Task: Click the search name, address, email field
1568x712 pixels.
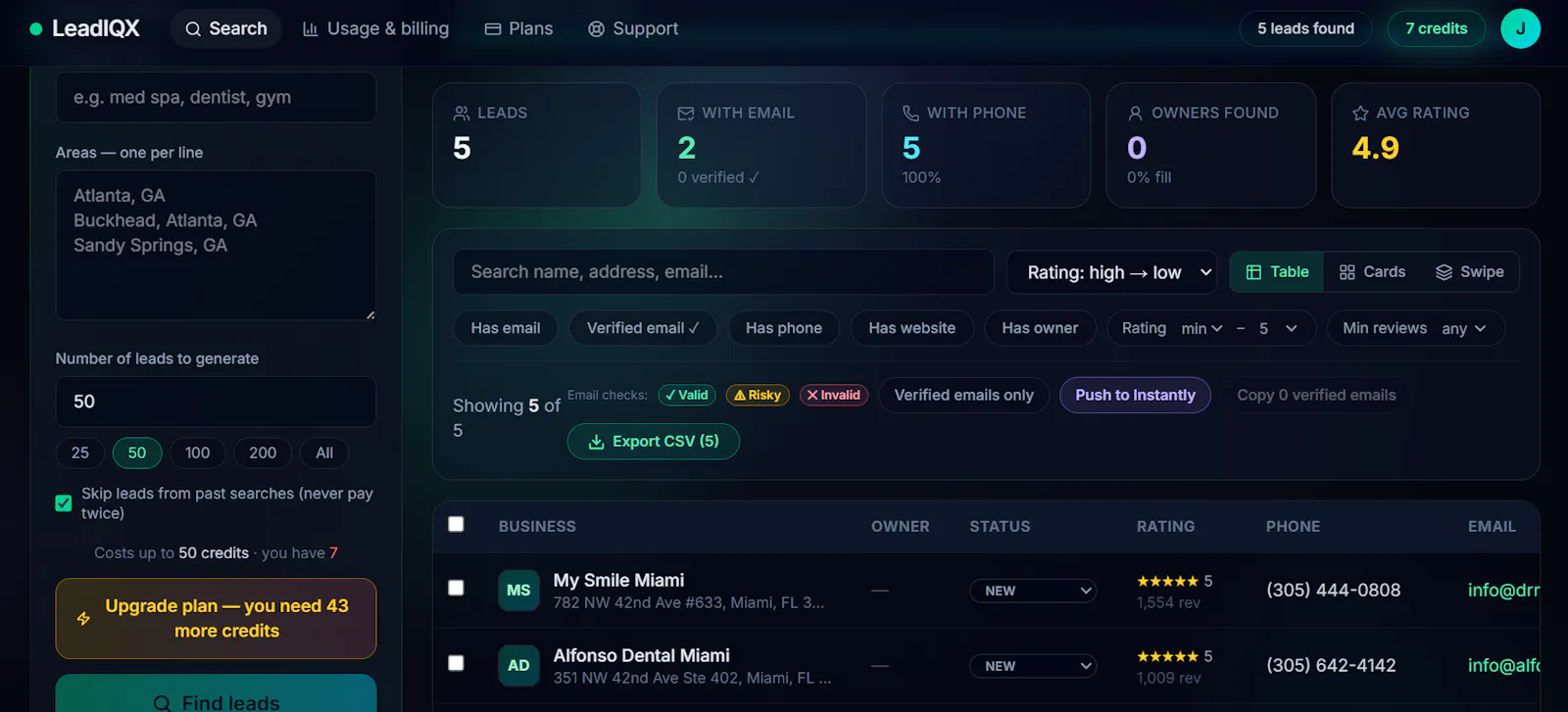Action: 723,272
